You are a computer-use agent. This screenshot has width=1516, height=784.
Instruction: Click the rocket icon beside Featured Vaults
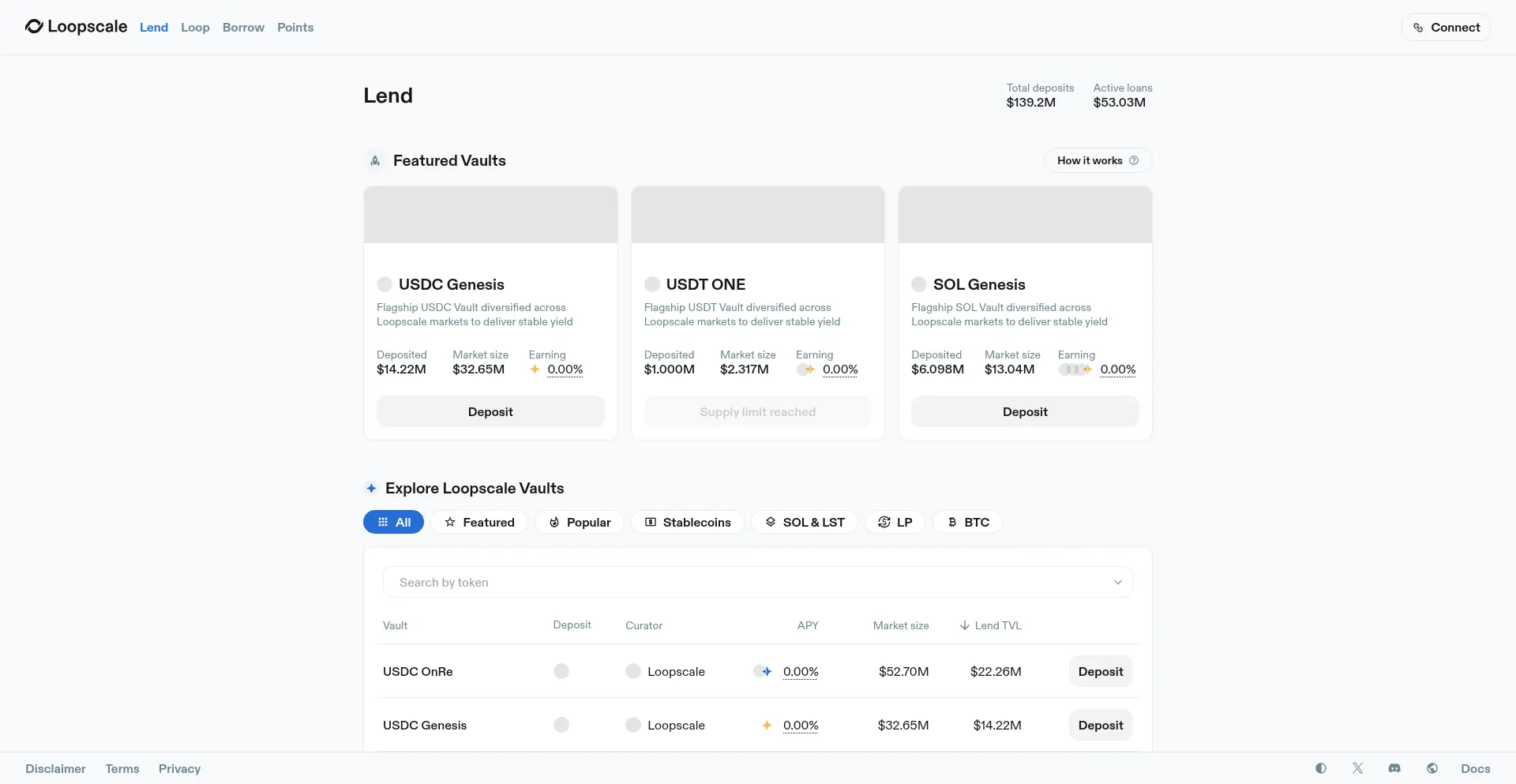pyautogui.click(x=375, y=160)
